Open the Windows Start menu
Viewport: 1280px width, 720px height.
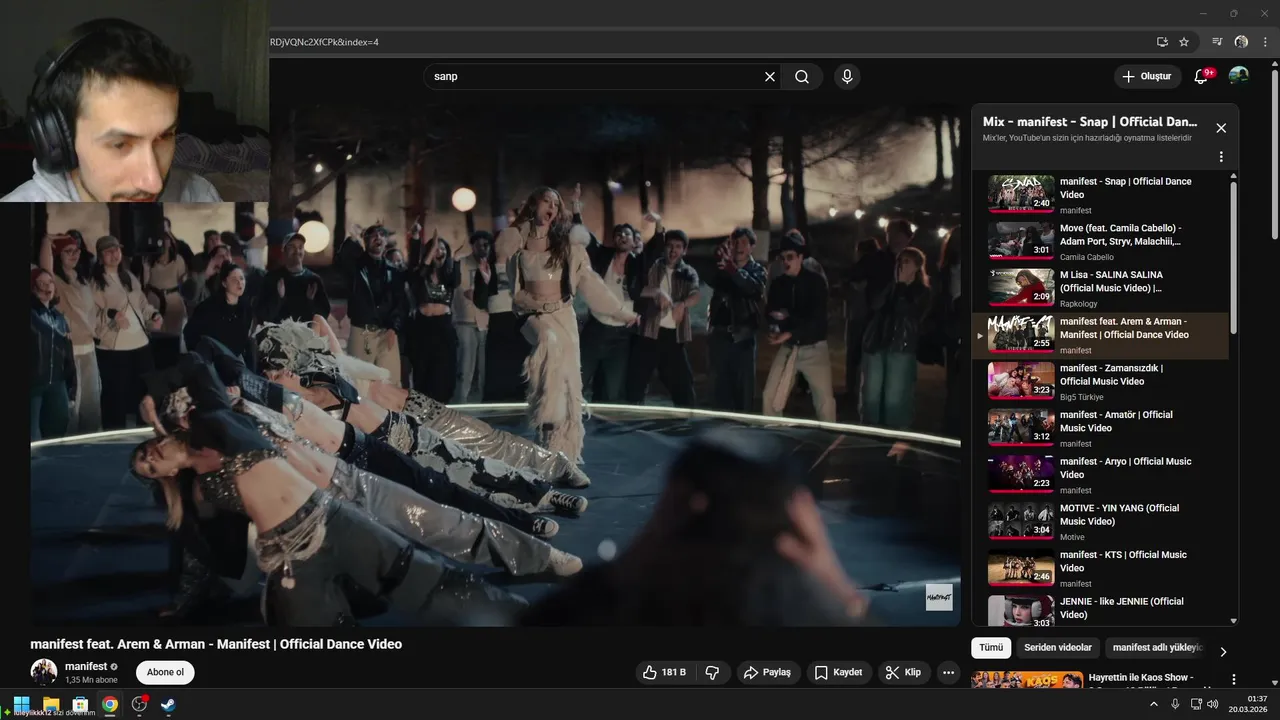(x=21, y=705)
